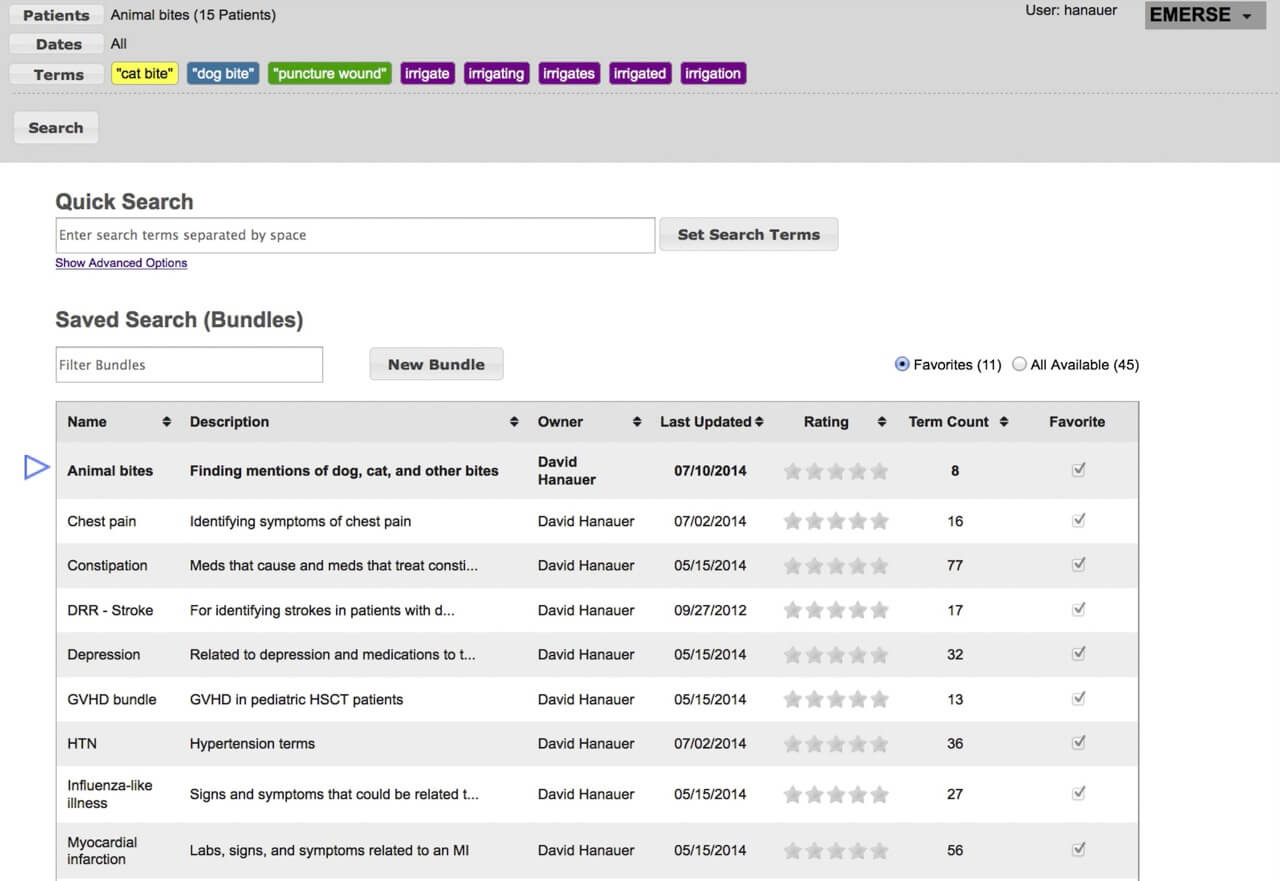Sort bundles by Owner

tap(636, 422)
